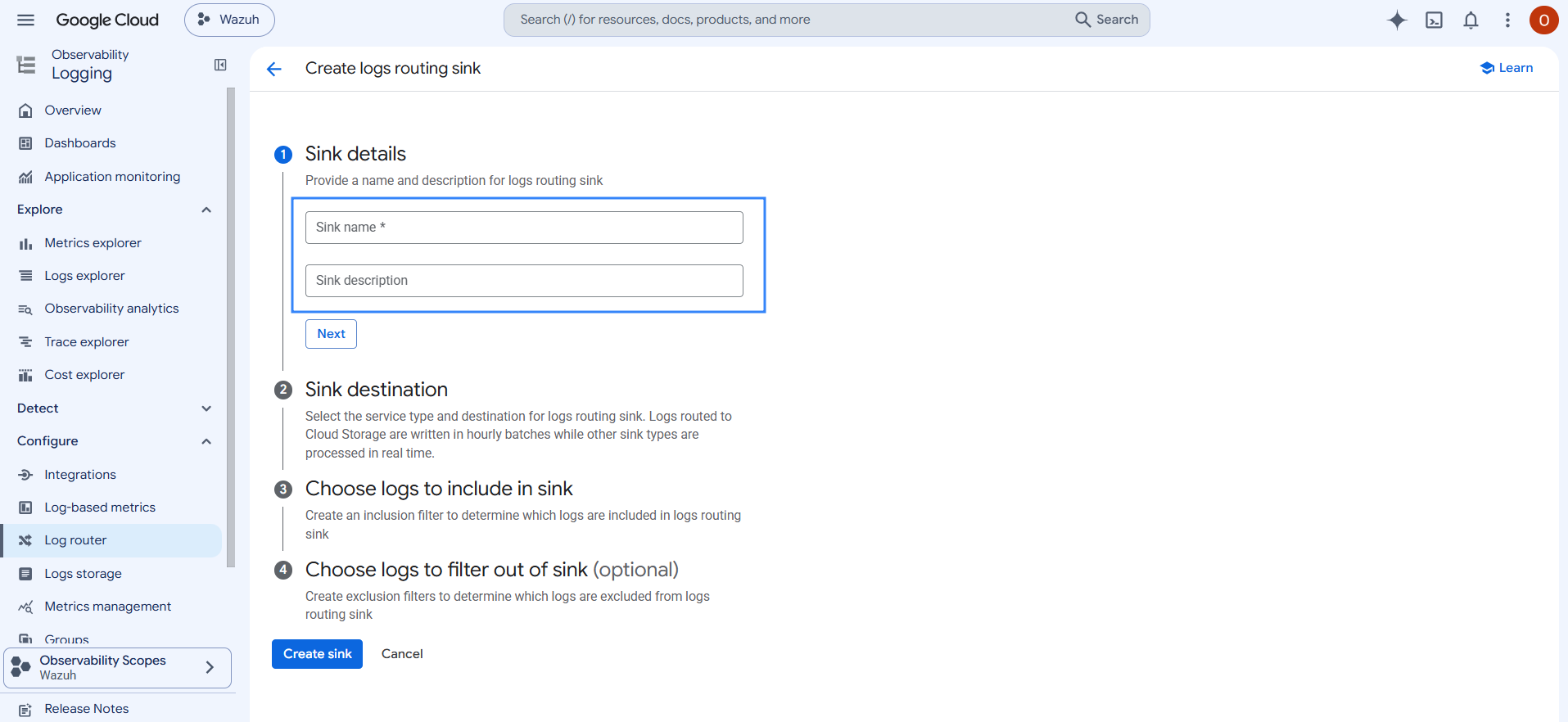Screen dimensions: 1568x722
Task: Go back using the left arrow
Action: pyautogui.click(x=274, y=69)
